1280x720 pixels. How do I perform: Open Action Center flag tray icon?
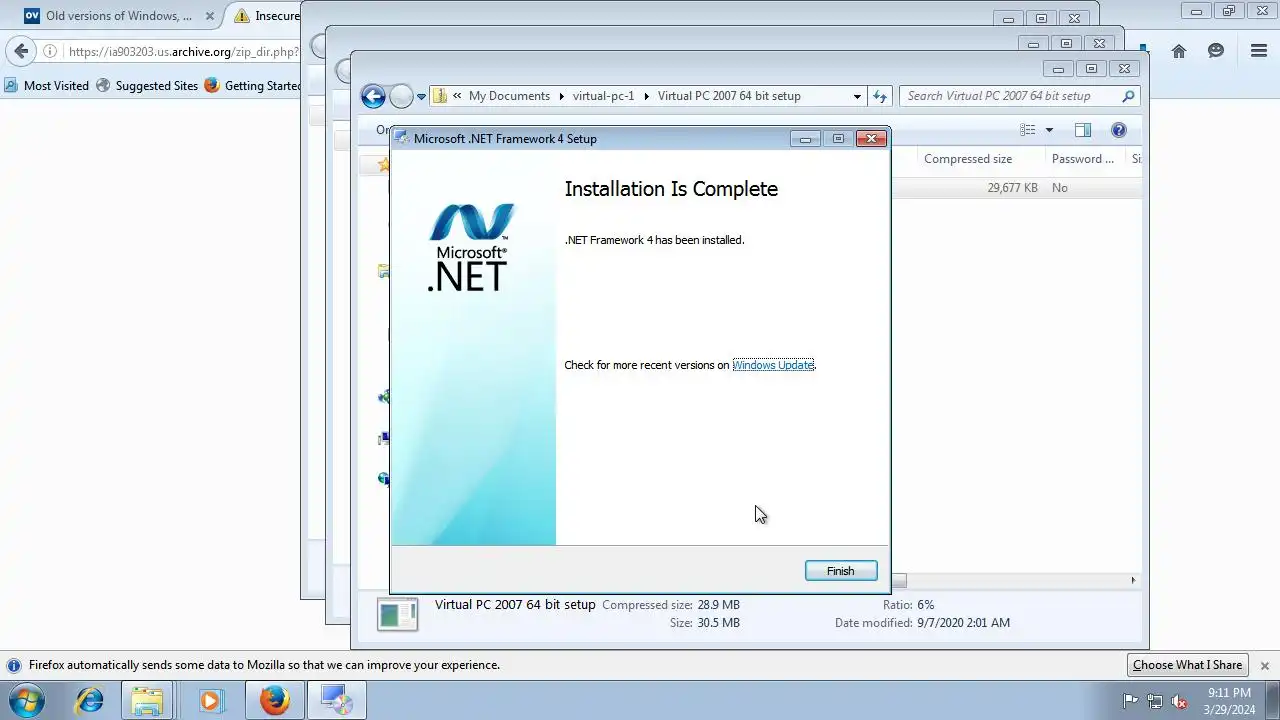[1130, 701]
